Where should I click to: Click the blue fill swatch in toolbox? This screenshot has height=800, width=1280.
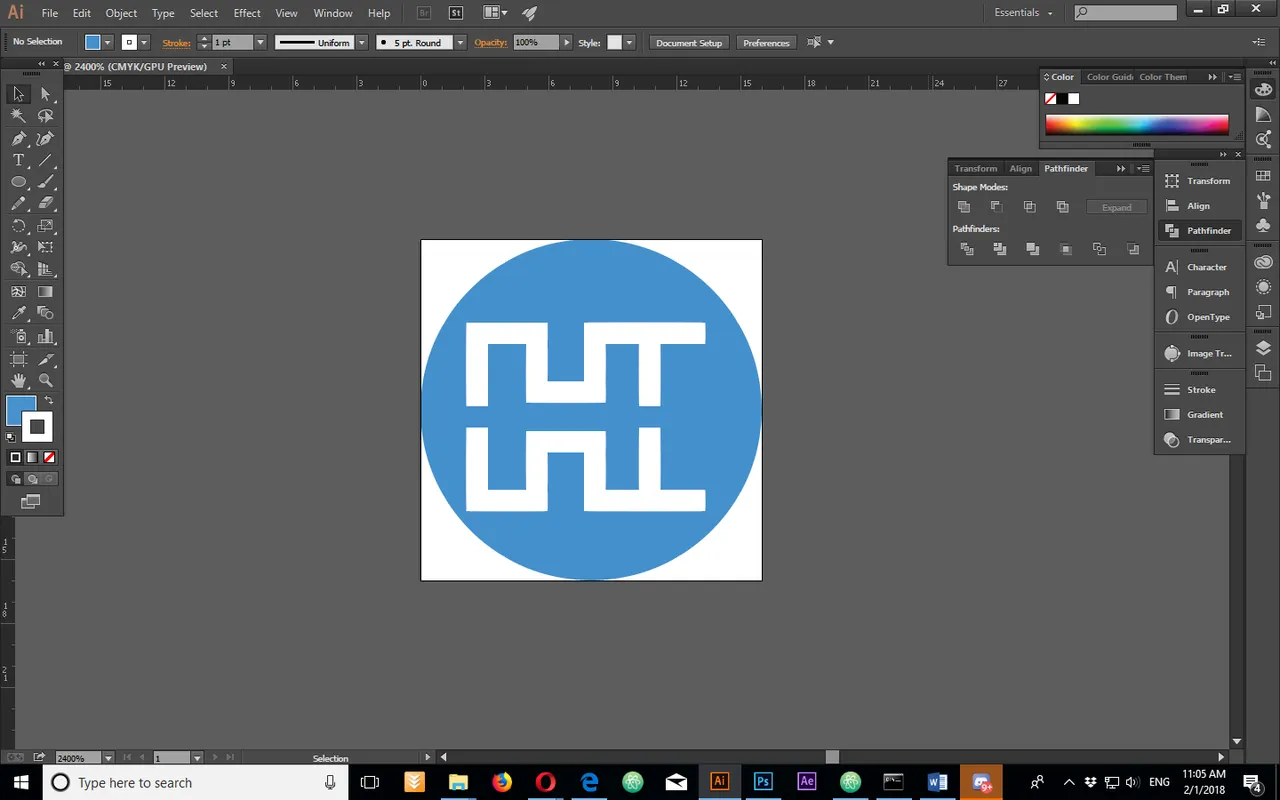pyautogui.click(x=21, y=410)
